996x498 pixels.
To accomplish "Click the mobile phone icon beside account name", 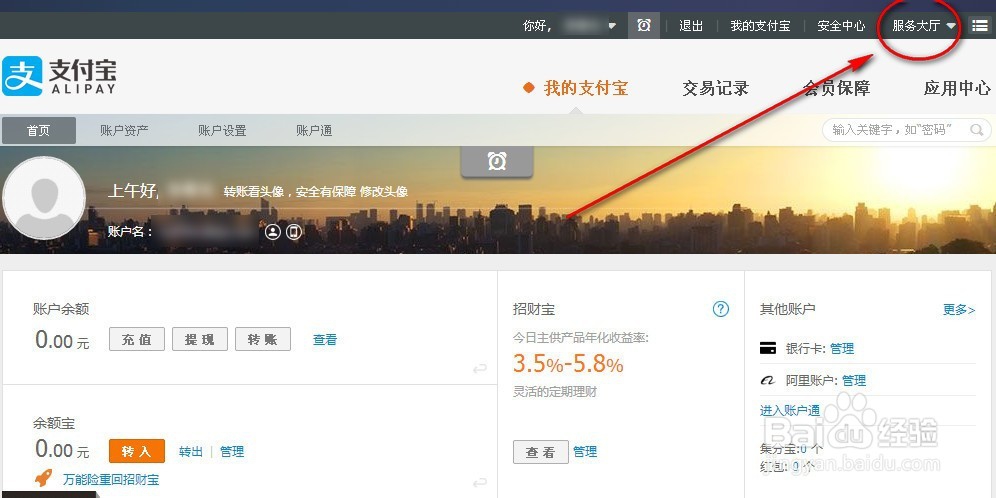I will [x=293, y=232].
